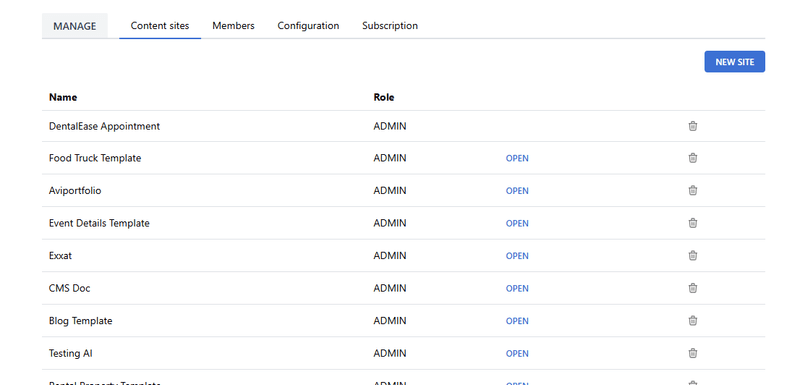Delete the Testing AI site
Viewport: 800px width, 385px height.
pos(692,353)
